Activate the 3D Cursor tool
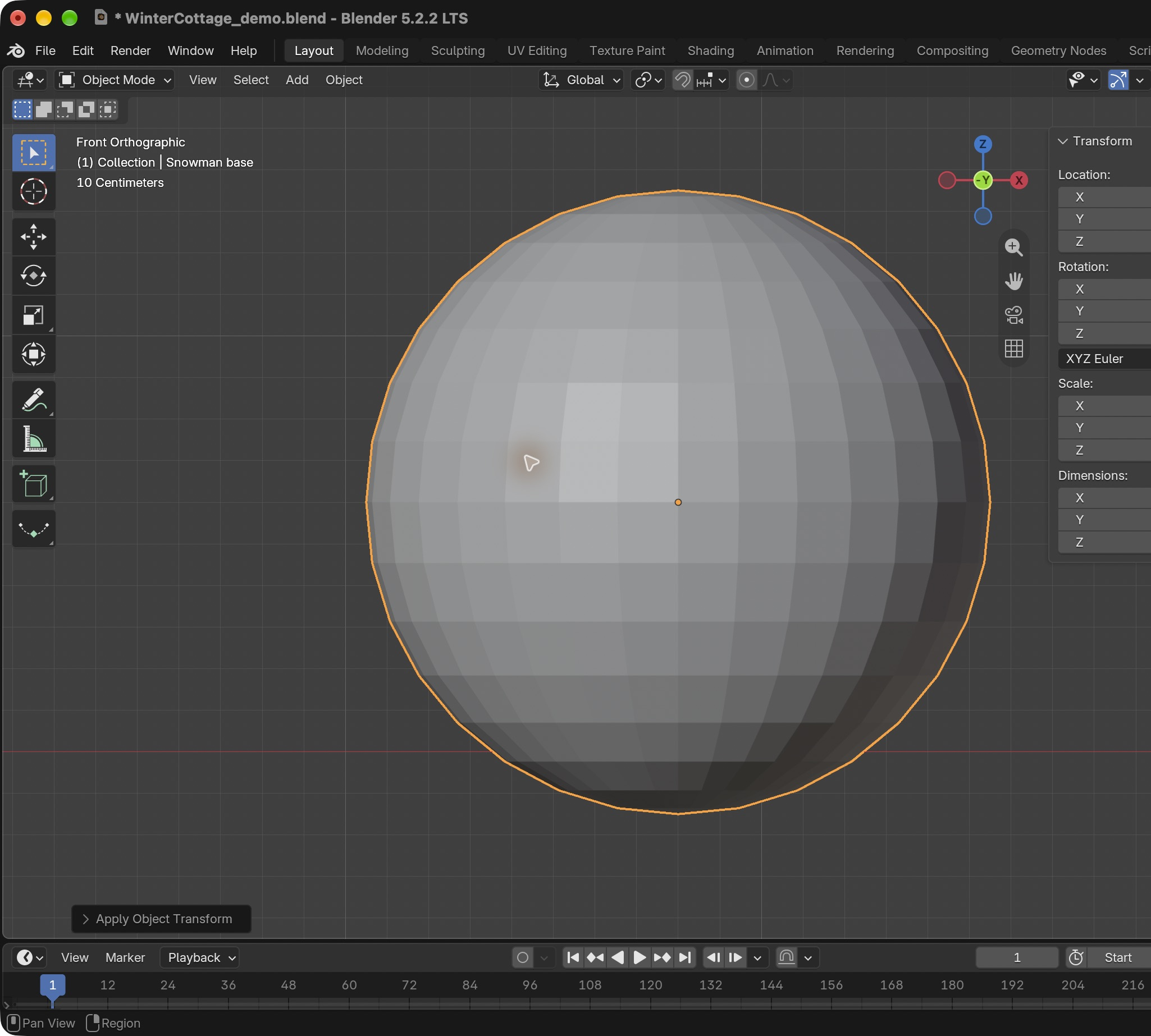This screenshot has width=1151, height=1036. 34,191
